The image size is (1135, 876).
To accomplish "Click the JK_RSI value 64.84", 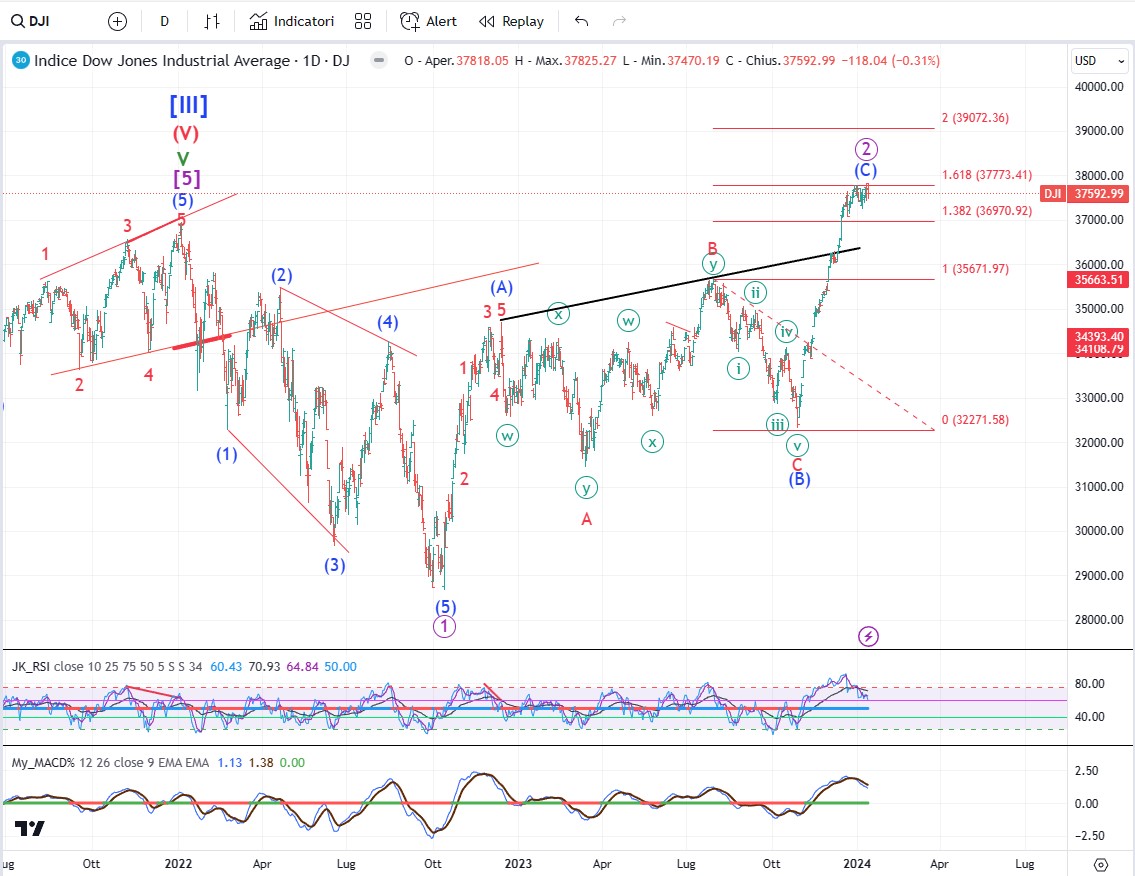I will click(x=303, y=667).
